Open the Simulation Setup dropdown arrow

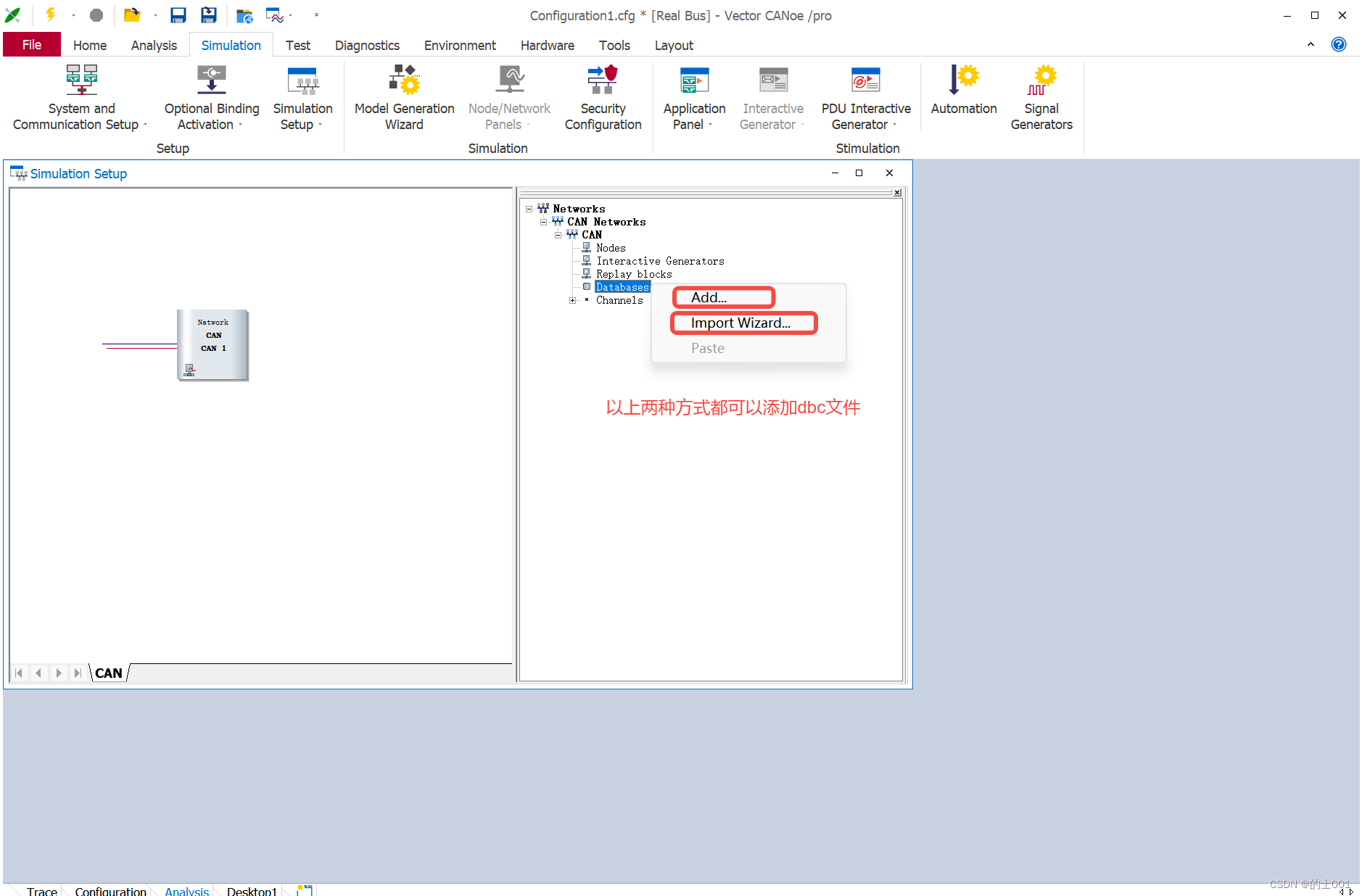(x=320, y=125)
